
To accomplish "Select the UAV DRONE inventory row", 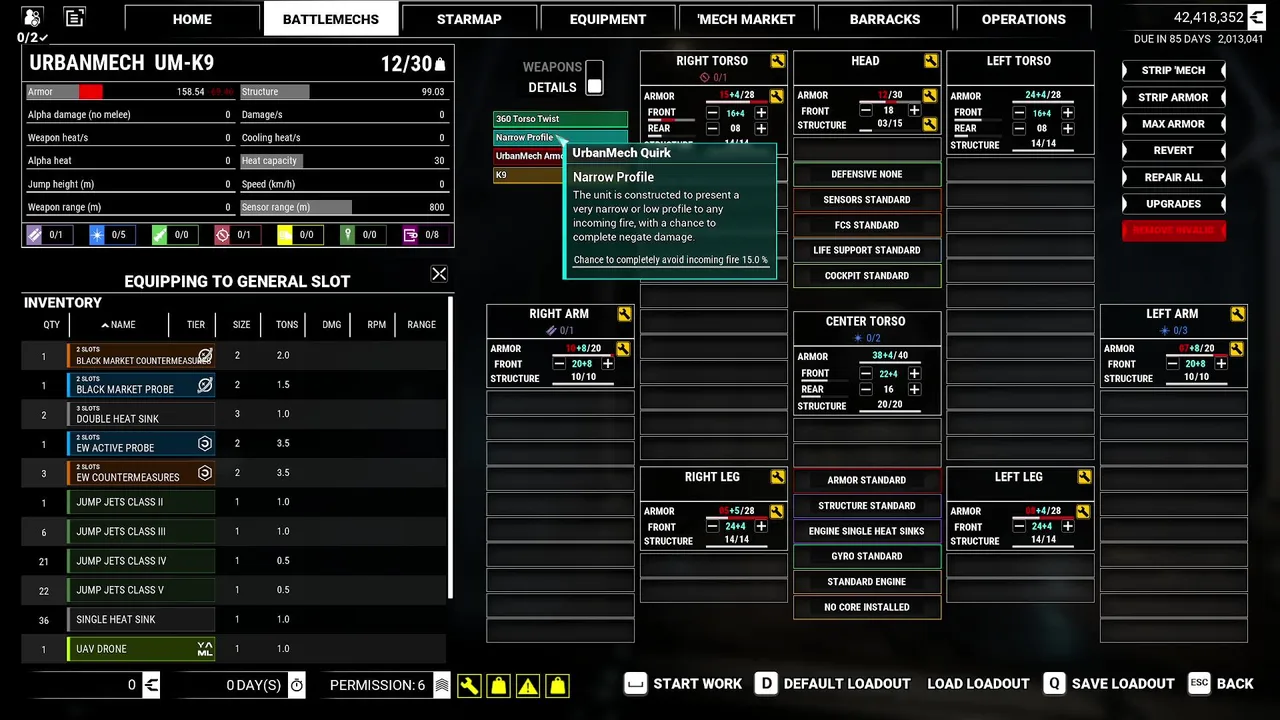I will [x=234, y=649].
